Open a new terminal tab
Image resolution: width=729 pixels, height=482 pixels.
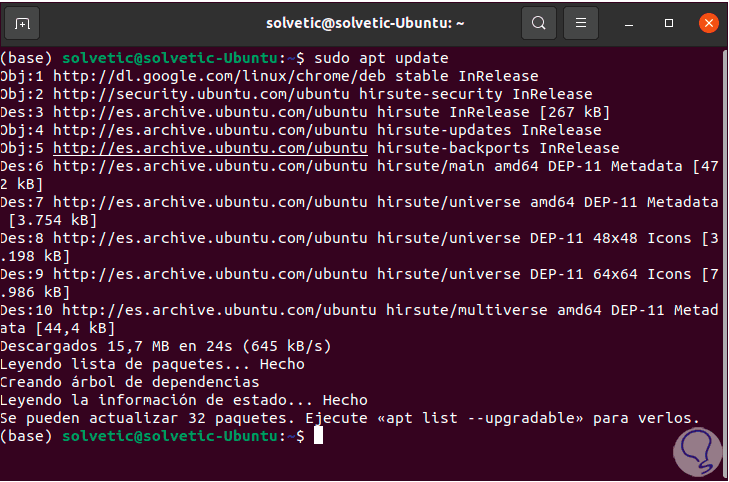pos(22,23)
